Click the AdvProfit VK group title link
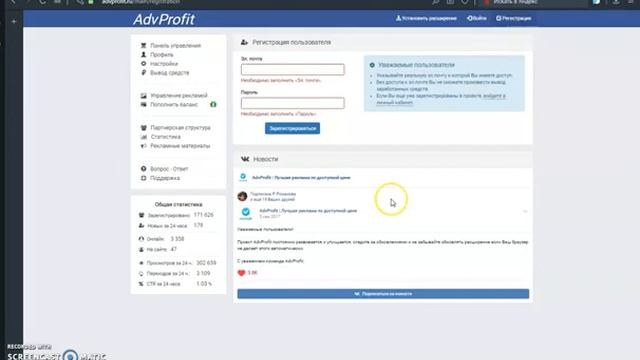The height and width of the screenshot is (360, 640). point(301,178)
